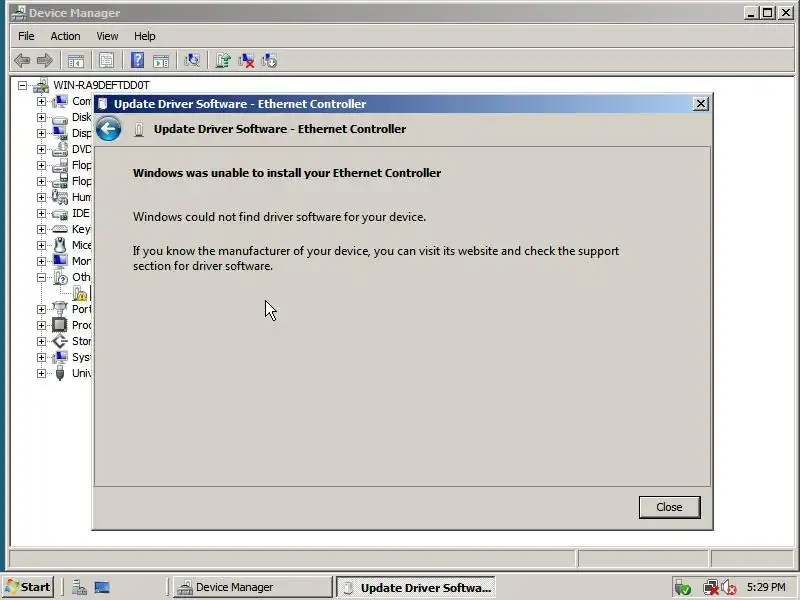Click the Start button
The image size is (800, 600).
click(x=29, y=587)
